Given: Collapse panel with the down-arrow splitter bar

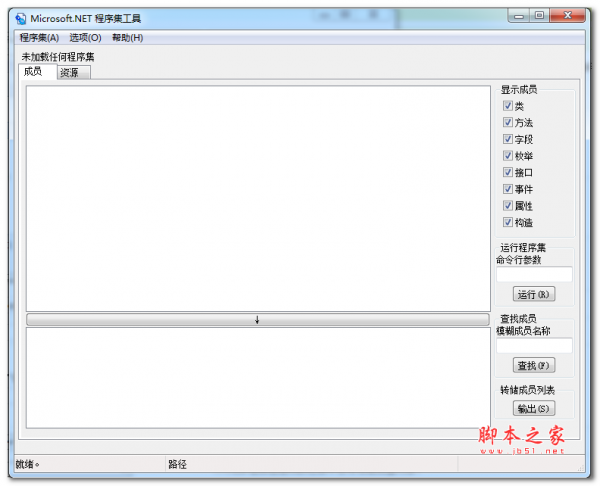Looking at the screenshot, I should click(x=258, y=320).
